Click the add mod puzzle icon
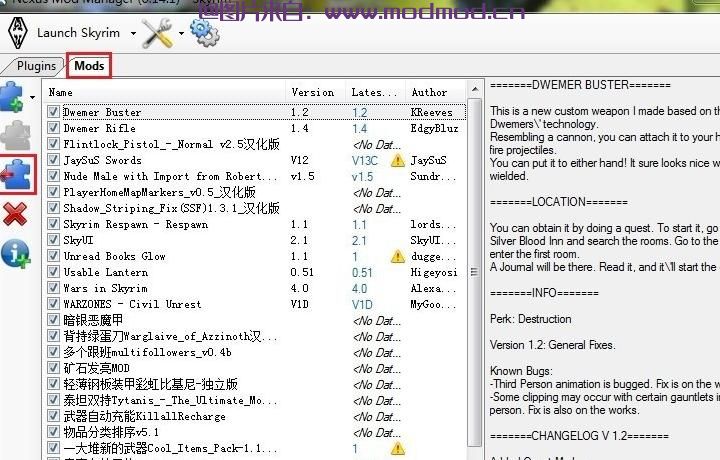This screenshot has height=460, width=720. tap(12, 97)
